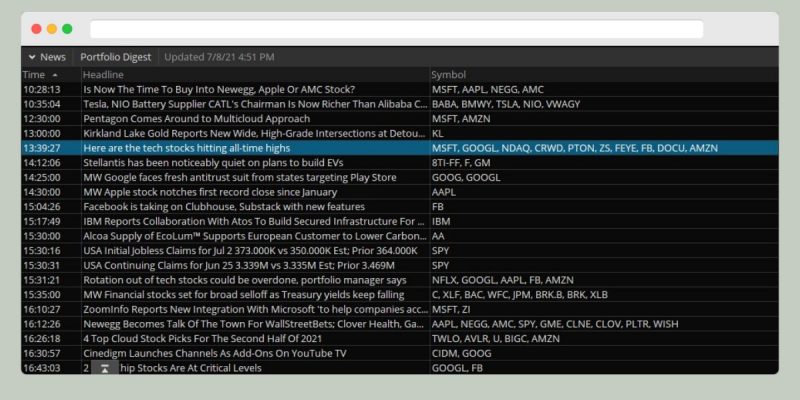The height and width of the screenshot is (400, 800).
Task: Open headline about Newegg, Apple Or AMC Stock
Action: pyautogui.click(x=219, y=89)
